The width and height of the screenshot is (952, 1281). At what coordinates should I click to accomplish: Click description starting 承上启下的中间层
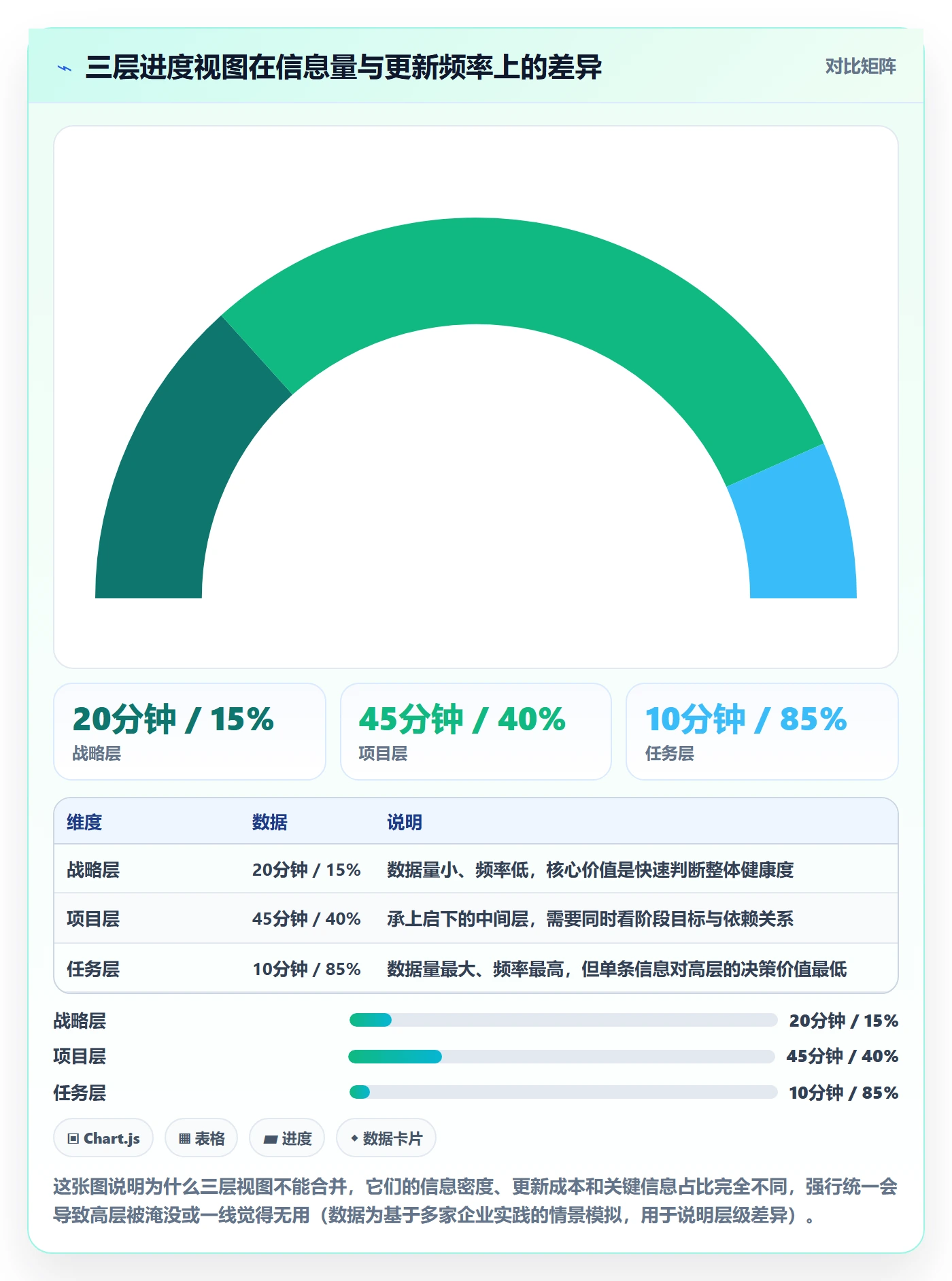pyautogui.click(x=590, y=919)
